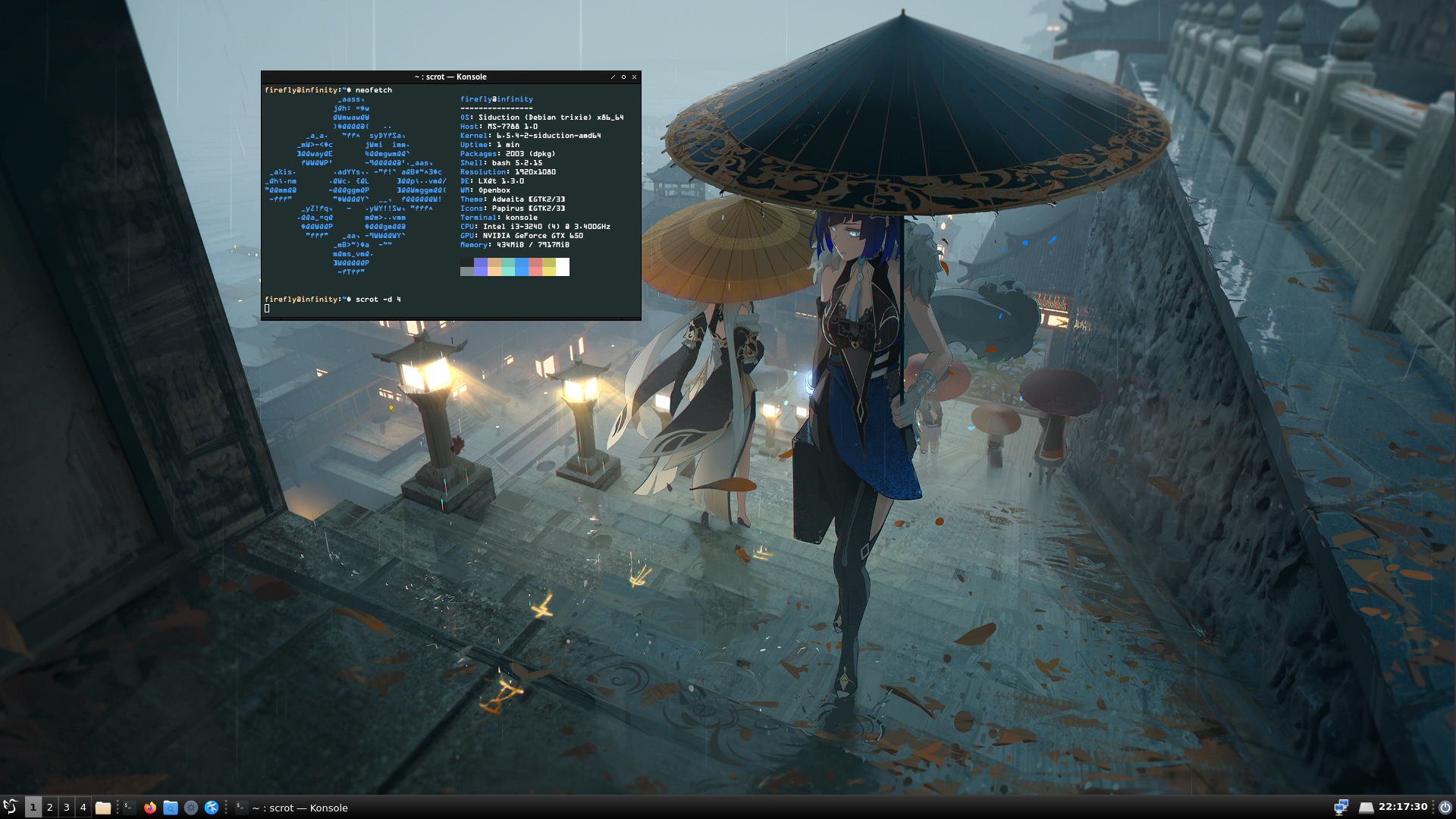This screenshot has width=1456, height=819.
Task: Click the 'Shell: bash 5.2.15' line
Action: [x=501, y=163]
